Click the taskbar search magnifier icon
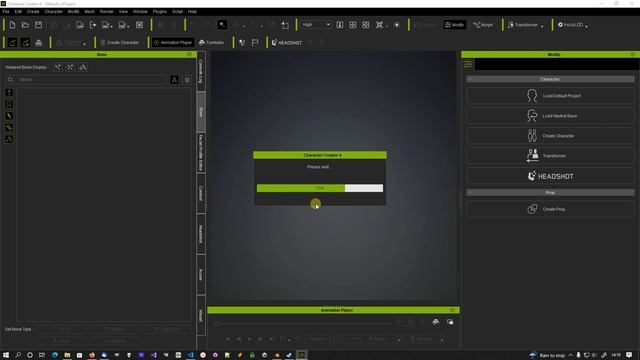Image resolution: width=640 pixels, height=360 pixels. [x=18, y=355]
